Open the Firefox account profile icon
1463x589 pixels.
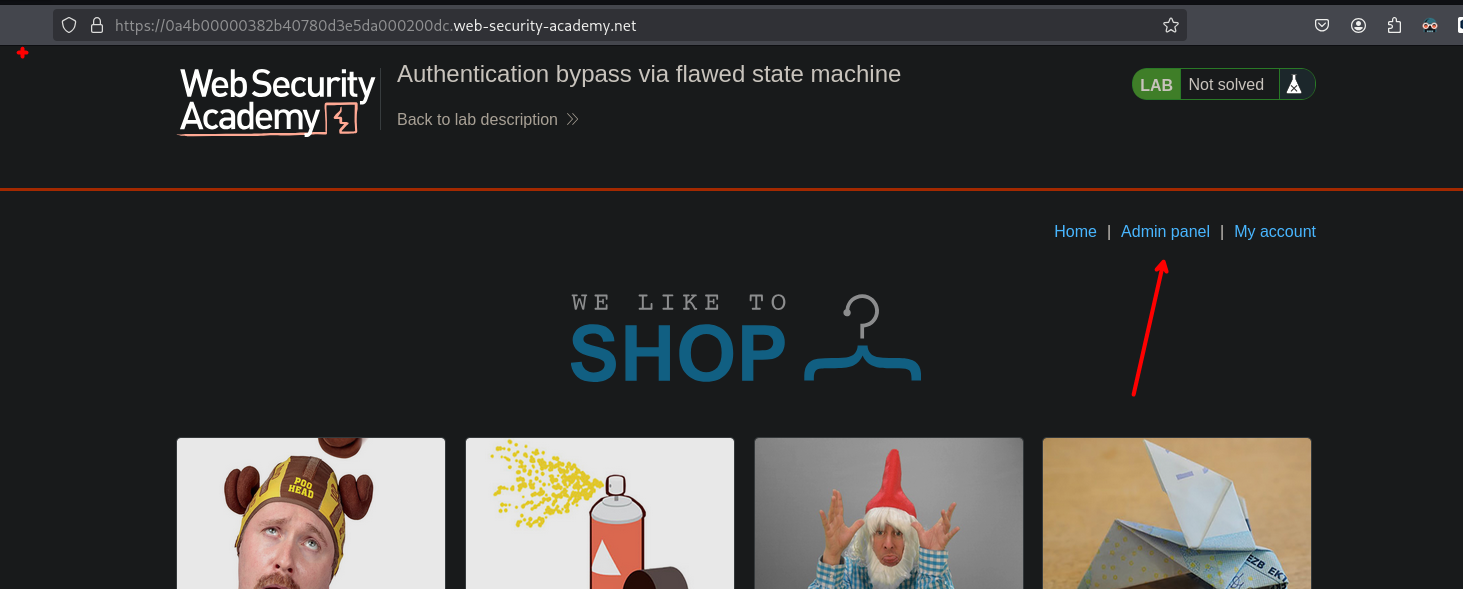click(x=1358, y=26)
